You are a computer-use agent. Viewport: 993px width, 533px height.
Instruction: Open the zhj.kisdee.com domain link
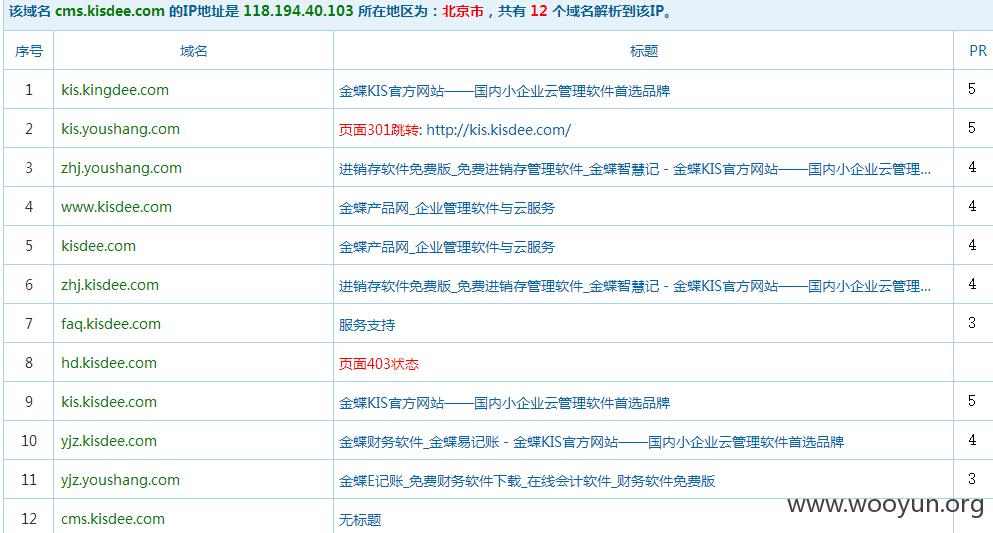point(110,285)
